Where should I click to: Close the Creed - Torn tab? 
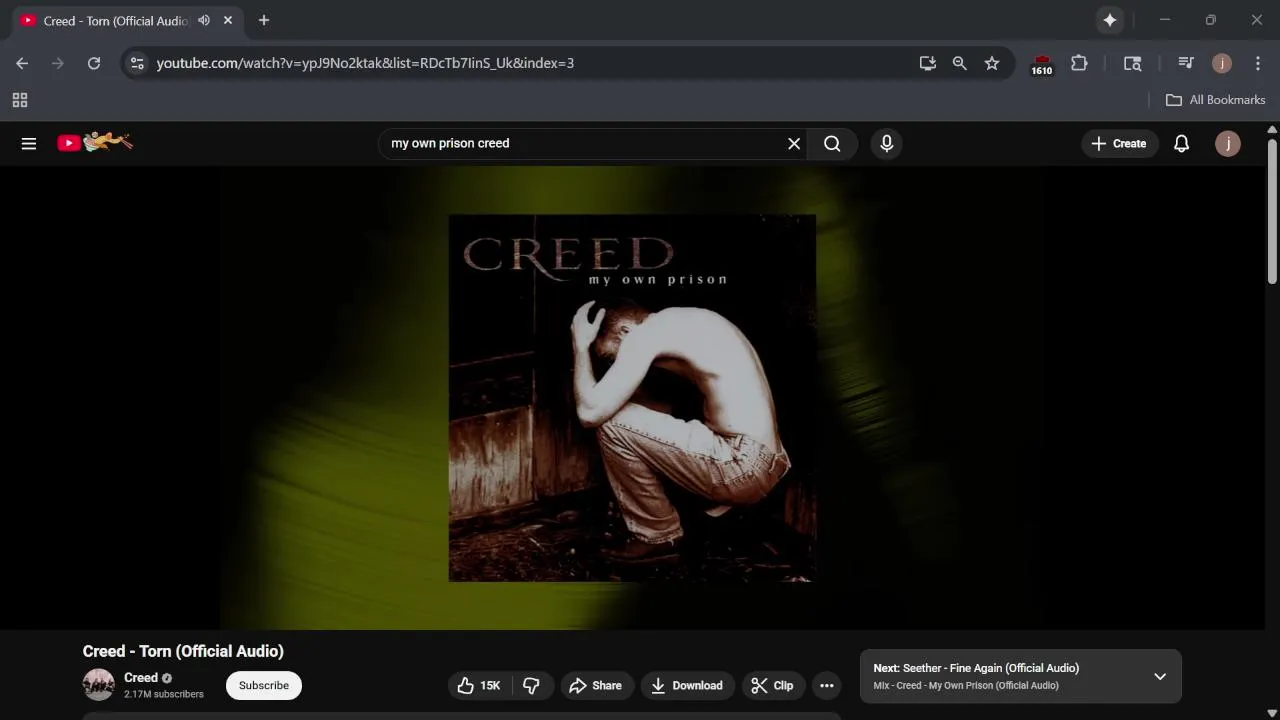pyautogui.click(x=228, y=20)
